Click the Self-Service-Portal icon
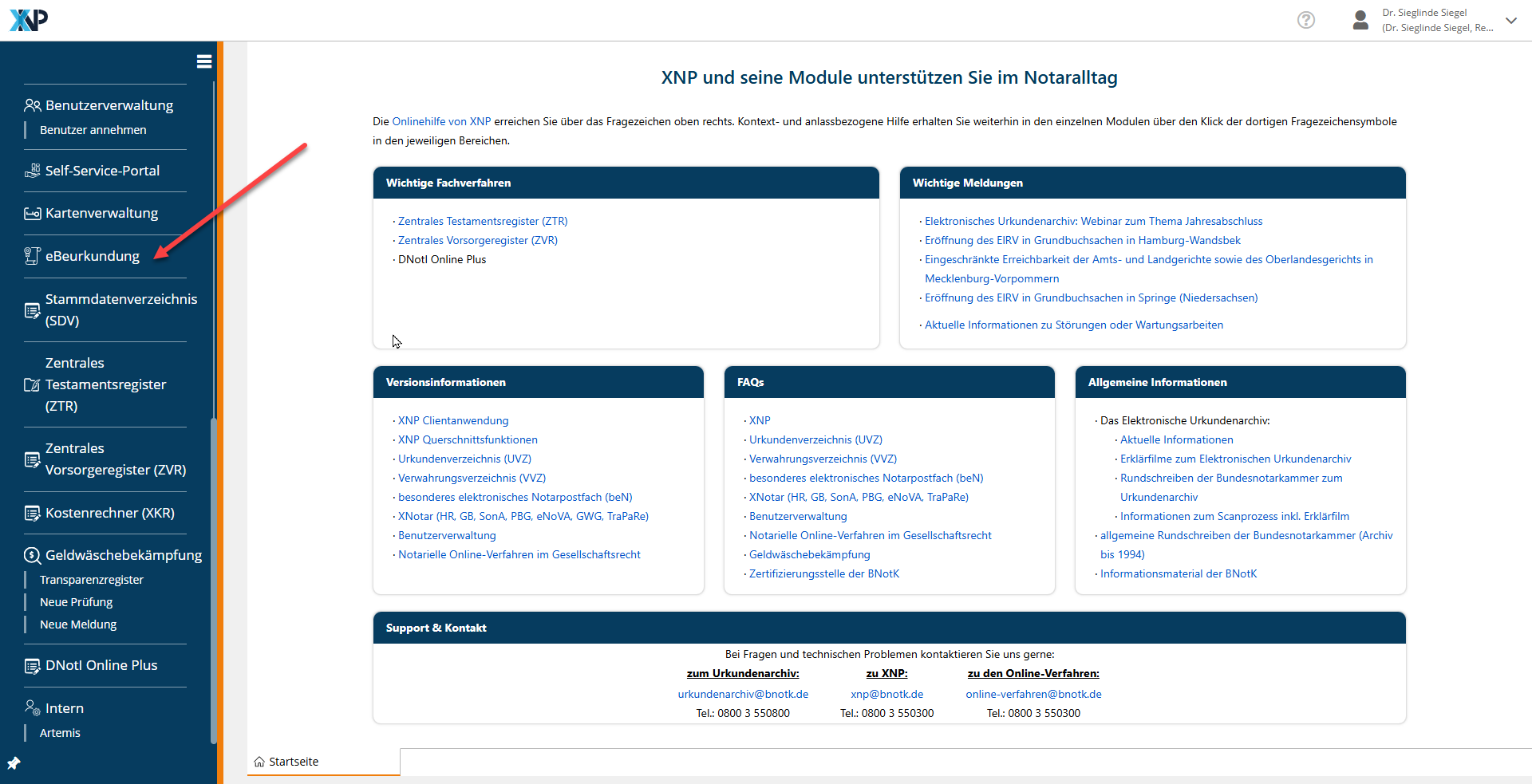The width and height of the screenshot is (1532, 784). coord(32,171)
